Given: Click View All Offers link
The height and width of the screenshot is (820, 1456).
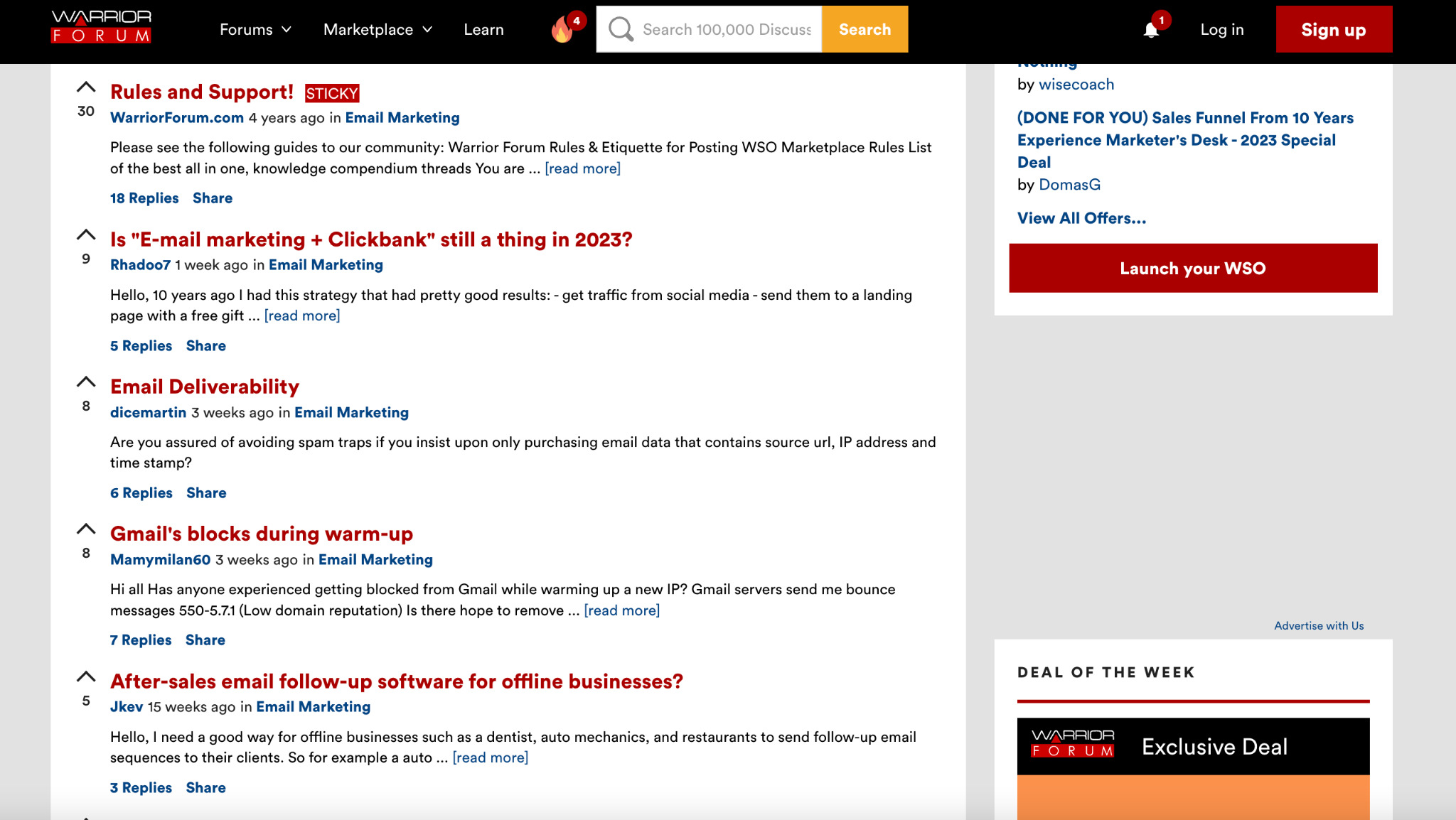Looking at the screenshot, I should coord(1083,218).
